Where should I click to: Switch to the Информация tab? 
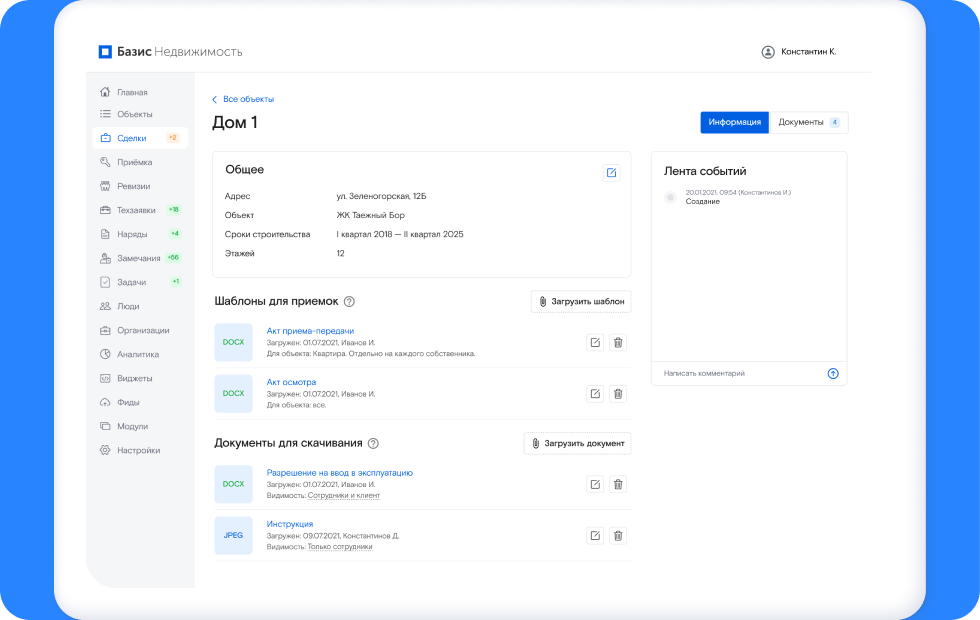pos(734,122)
